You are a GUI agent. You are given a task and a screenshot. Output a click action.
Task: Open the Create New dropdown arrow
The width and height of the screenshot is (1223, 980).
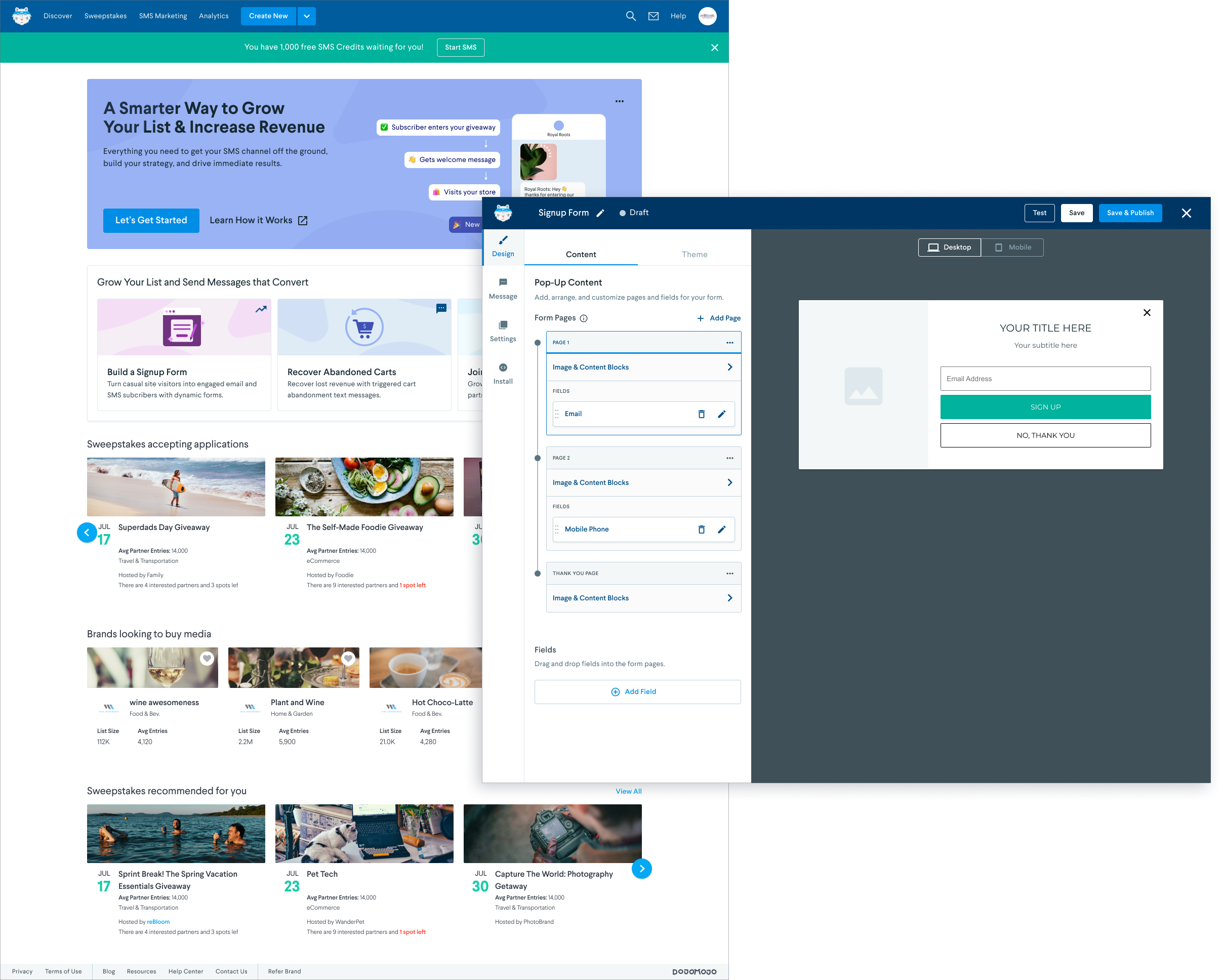pos(306,16)
